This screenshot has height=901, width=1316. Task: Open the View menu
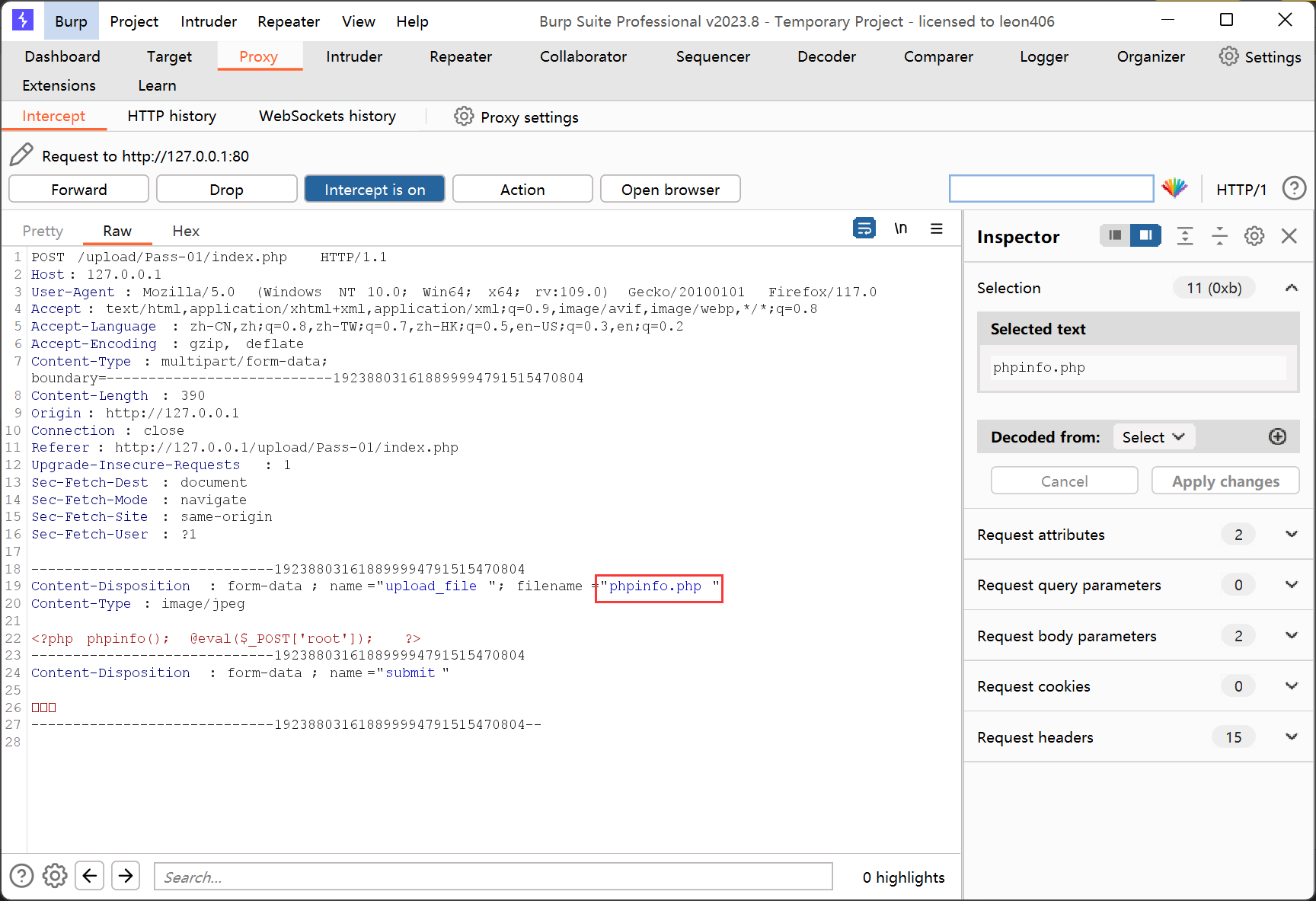click(x=358, y=21)
